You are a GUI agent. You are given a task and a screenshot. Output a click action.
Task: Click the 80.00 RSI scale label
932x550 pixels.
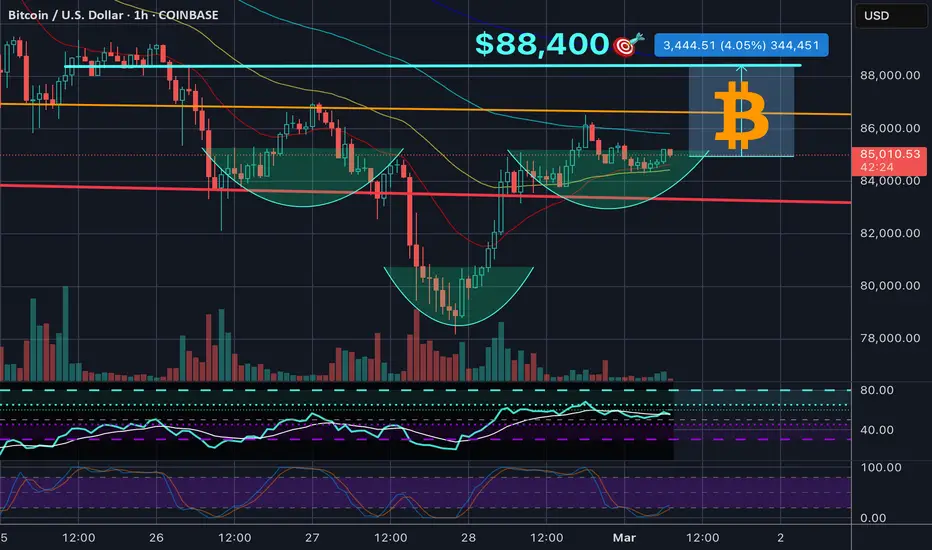[877, 390]
